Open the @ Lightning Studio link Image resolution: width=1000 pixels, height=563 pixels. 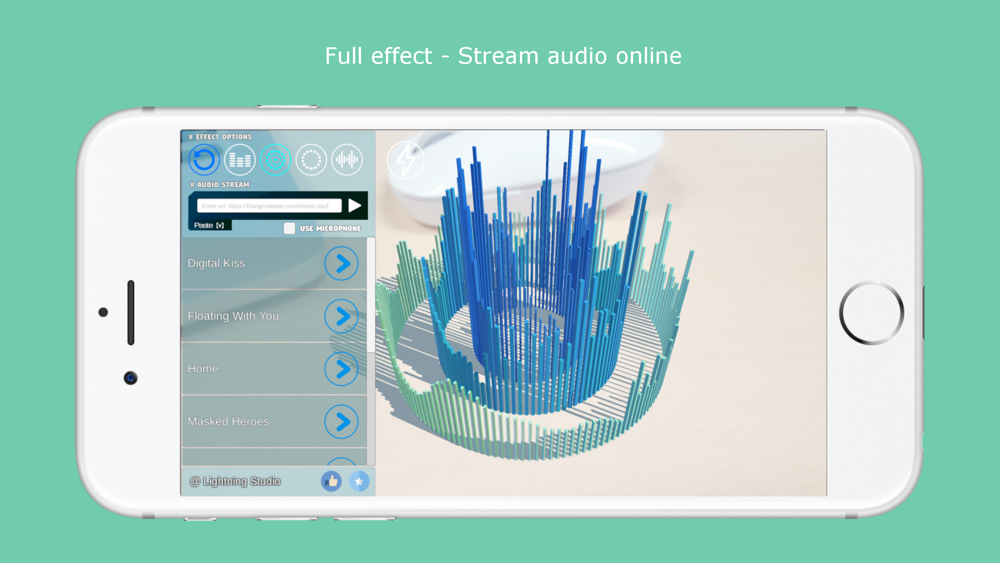point(235,481)
